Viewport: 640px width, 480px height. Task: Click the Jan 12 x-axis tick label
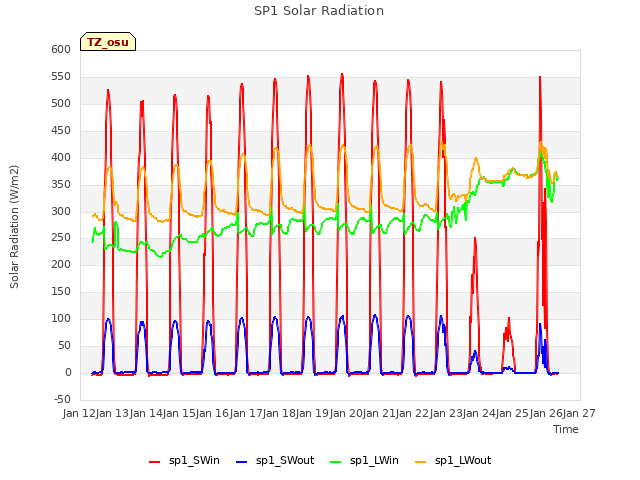(79, 413)
